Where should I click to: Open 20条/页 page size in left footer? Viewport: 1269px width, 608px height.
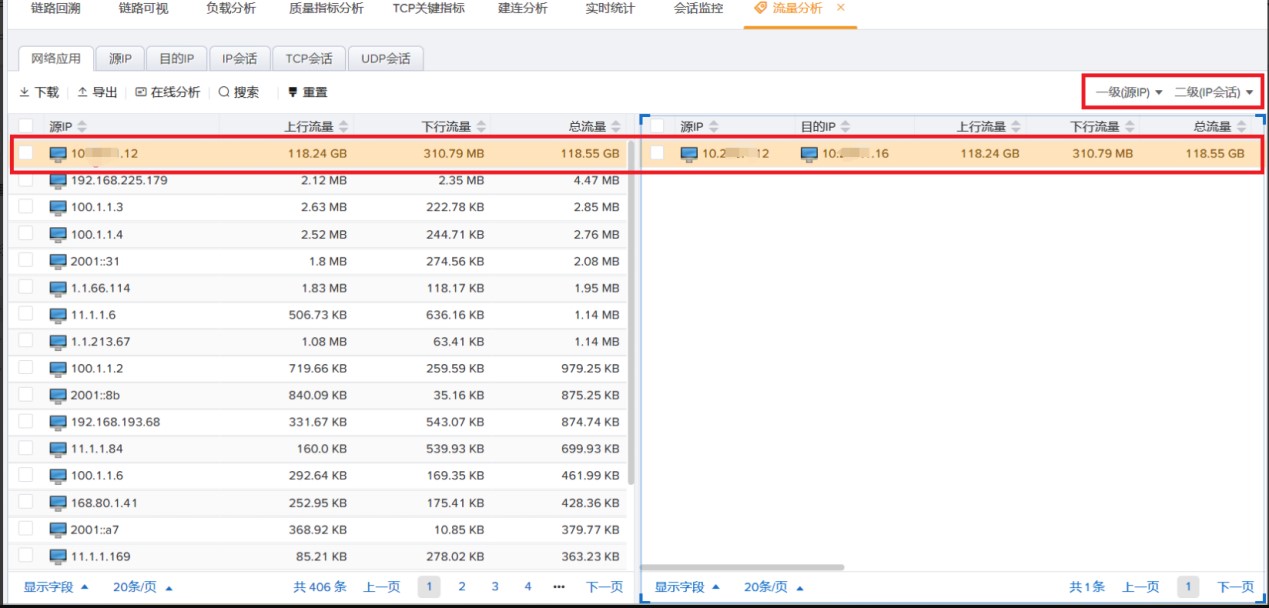[143, 587]
